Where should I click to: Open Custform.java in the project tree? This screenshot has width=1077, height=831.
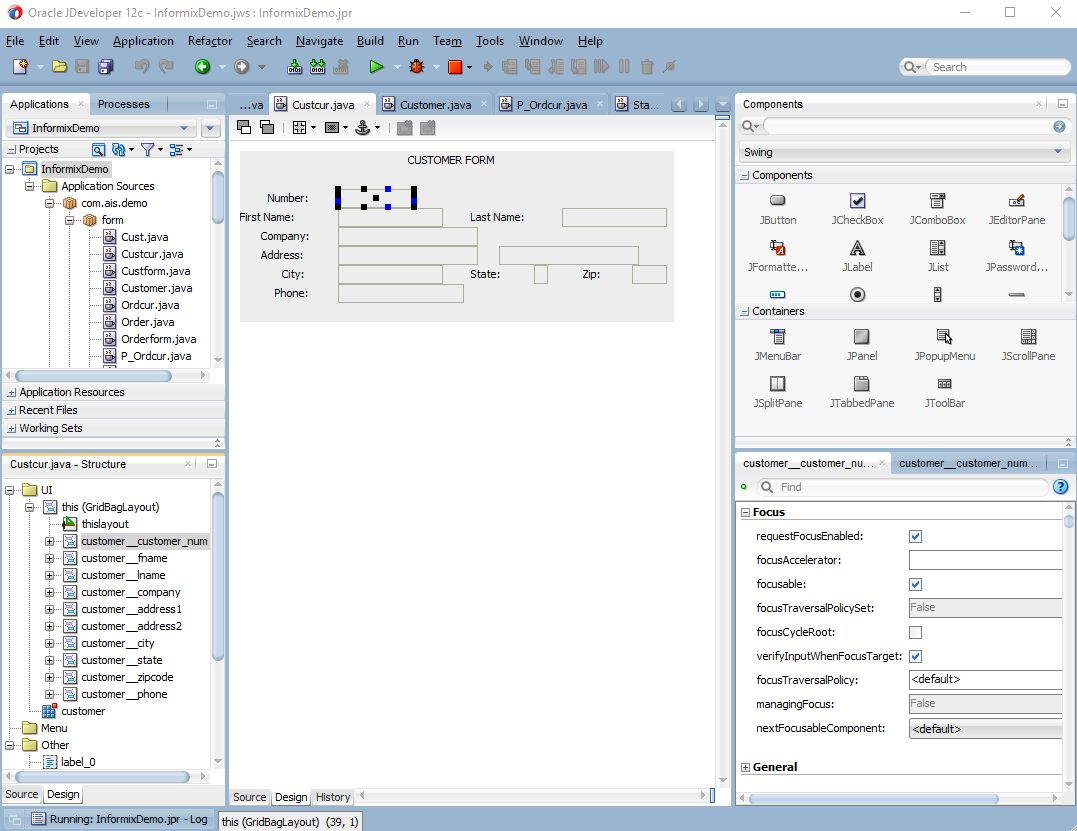coord(155,271)
